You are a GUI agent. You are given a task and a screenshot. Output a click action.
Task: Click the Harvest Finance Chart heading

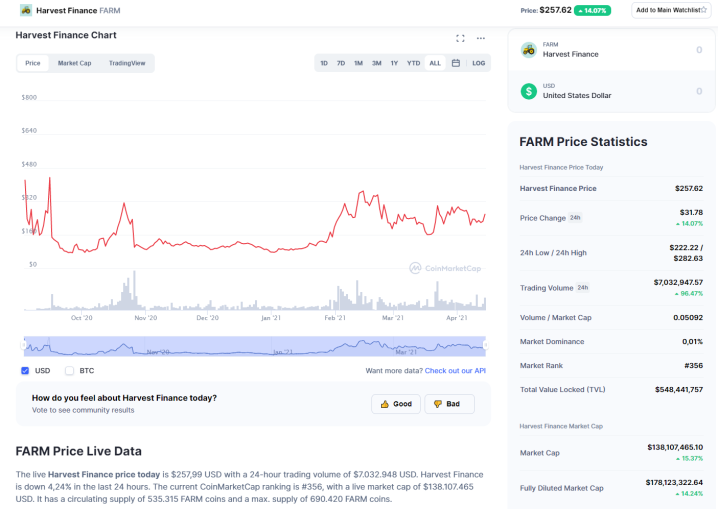[x=66, y=35]
